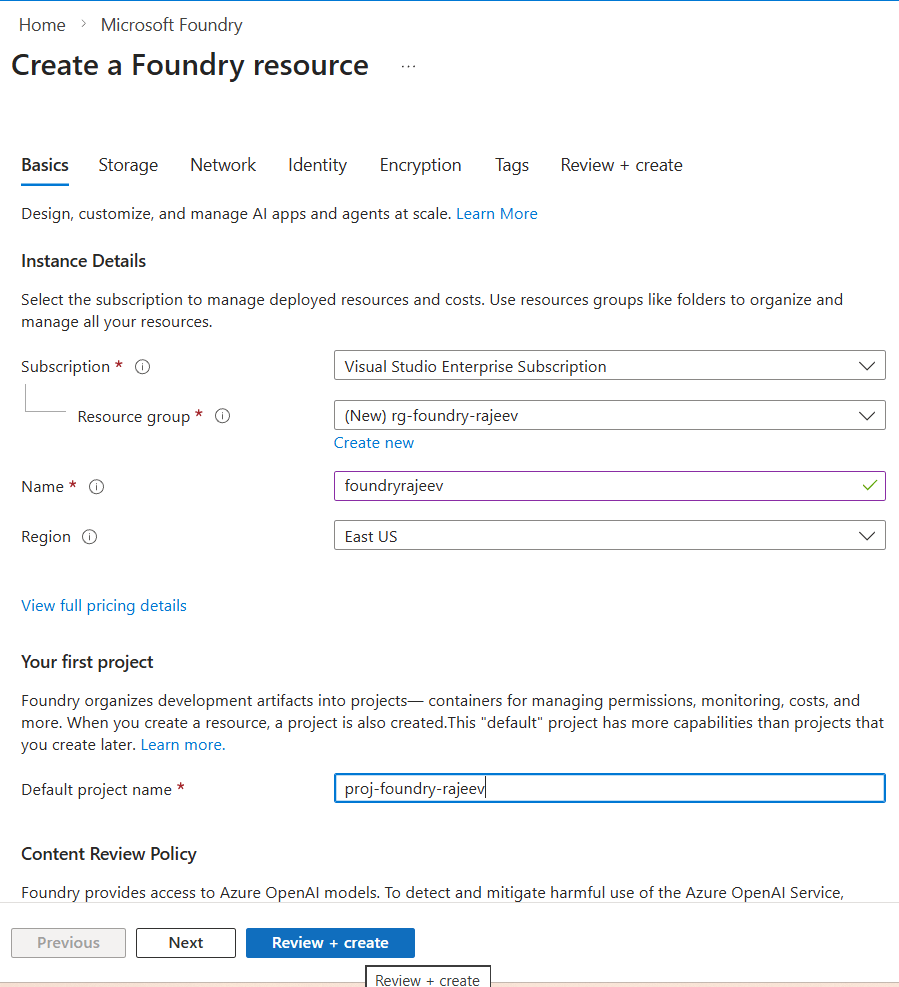The image size is (899, 987).
Task: Open the Resource group dropdown
Action: point(609,415)
